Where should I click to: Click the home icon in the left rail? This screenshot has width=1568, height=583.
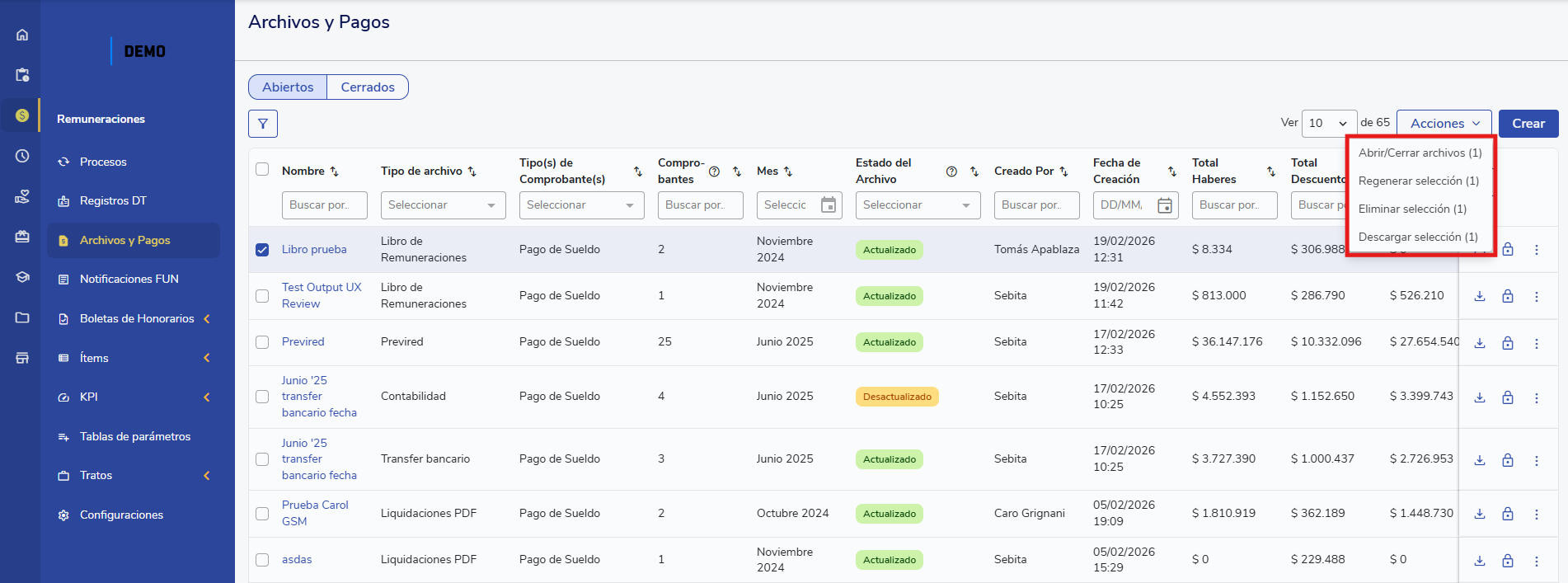pos(22,35)
